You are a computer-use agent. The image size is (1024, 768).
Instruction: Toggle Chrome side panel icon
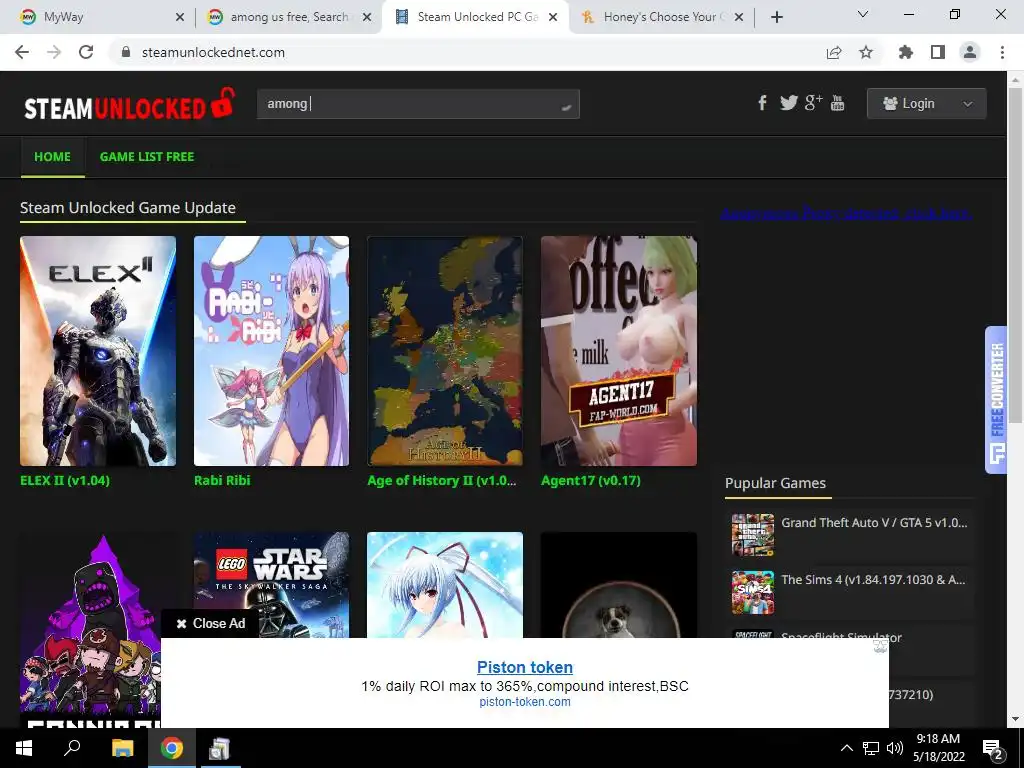click(938, 52)
